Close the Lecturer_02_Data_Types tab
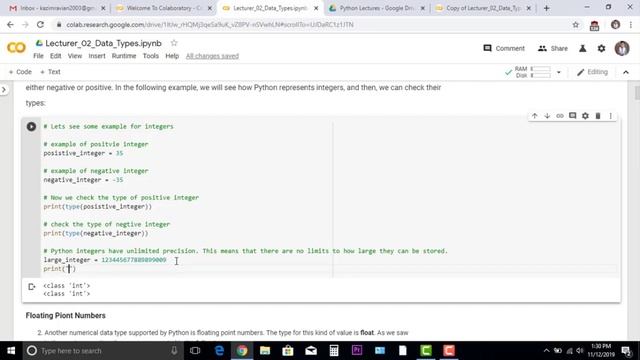Viewport: 640px width, 360px height. (x=316, y=8)
